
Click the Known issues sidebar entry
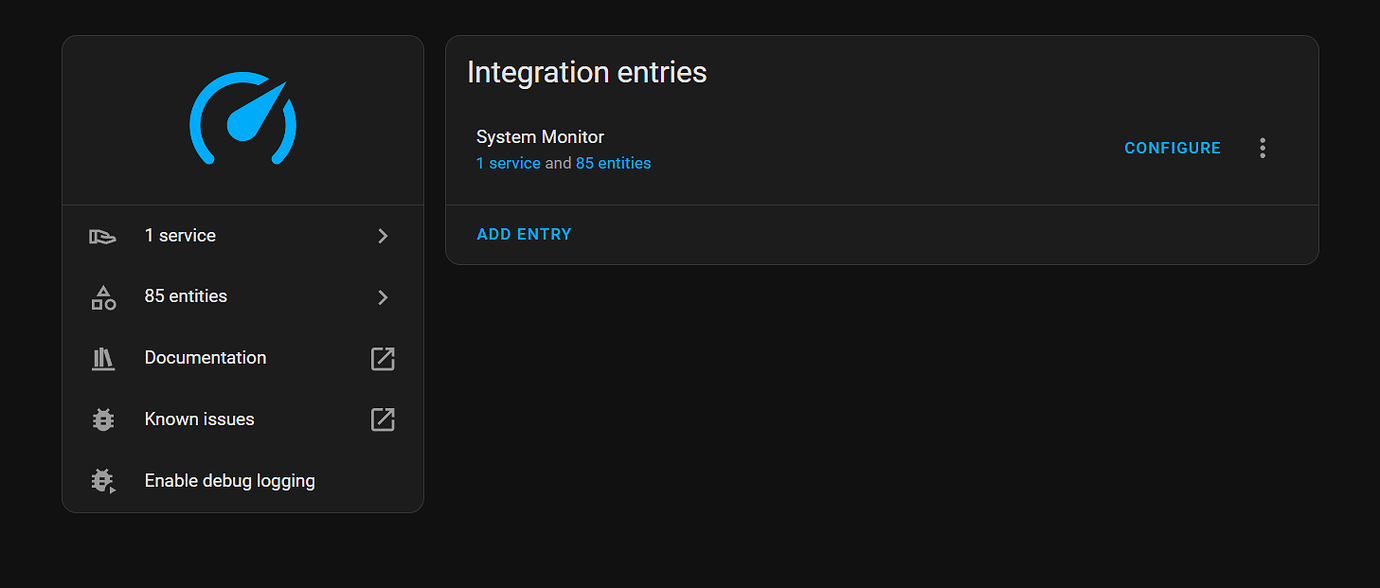click(x=199, y=418)
